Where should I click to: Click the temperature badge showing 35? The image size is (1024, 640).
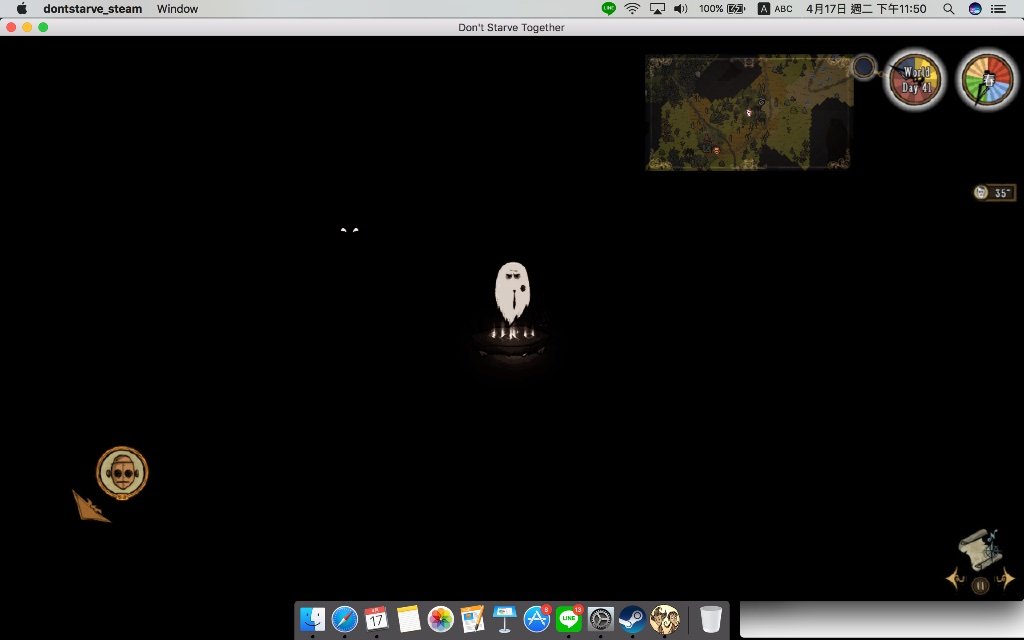pyautogui.click(x=995, y=192)
